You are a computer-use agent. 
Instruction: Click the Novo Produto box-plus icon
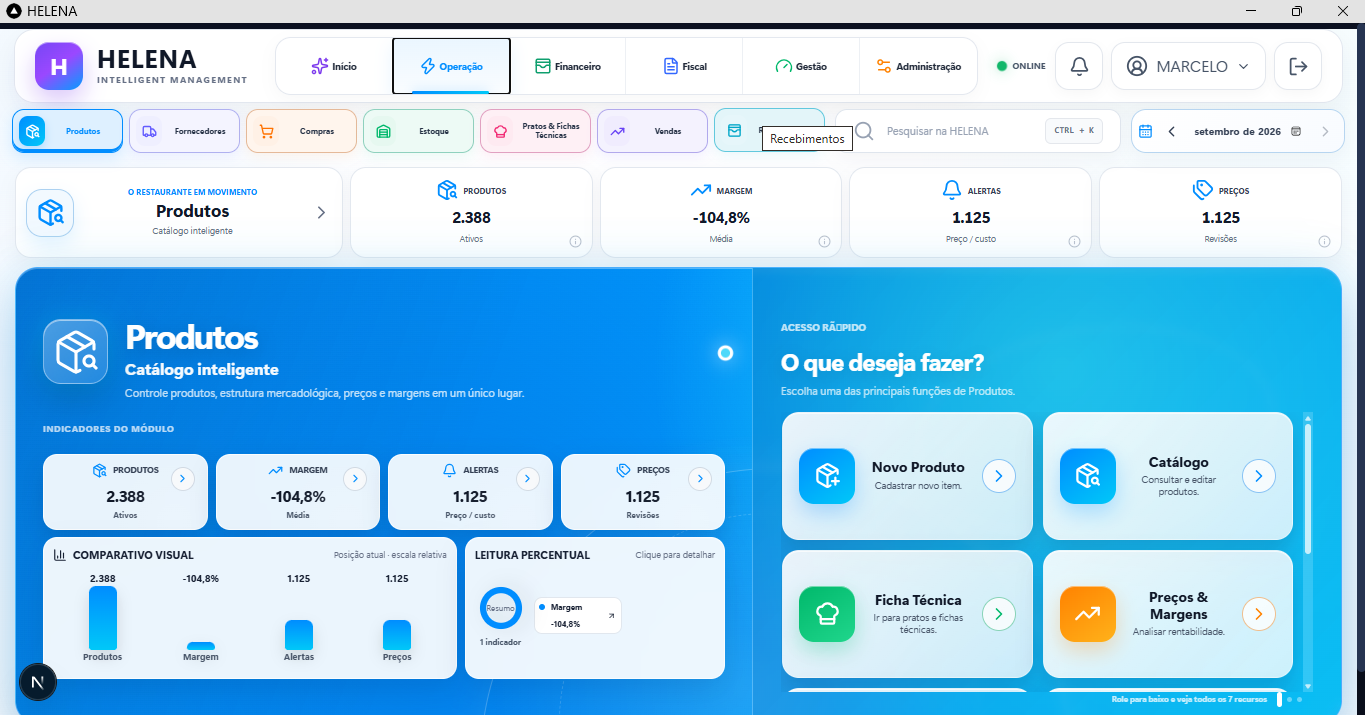pyautogui.click(x=827, y=476)
